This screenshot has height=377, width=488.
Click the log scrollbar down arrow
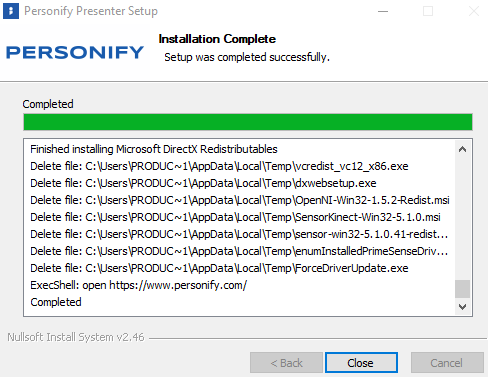point(462,306)
